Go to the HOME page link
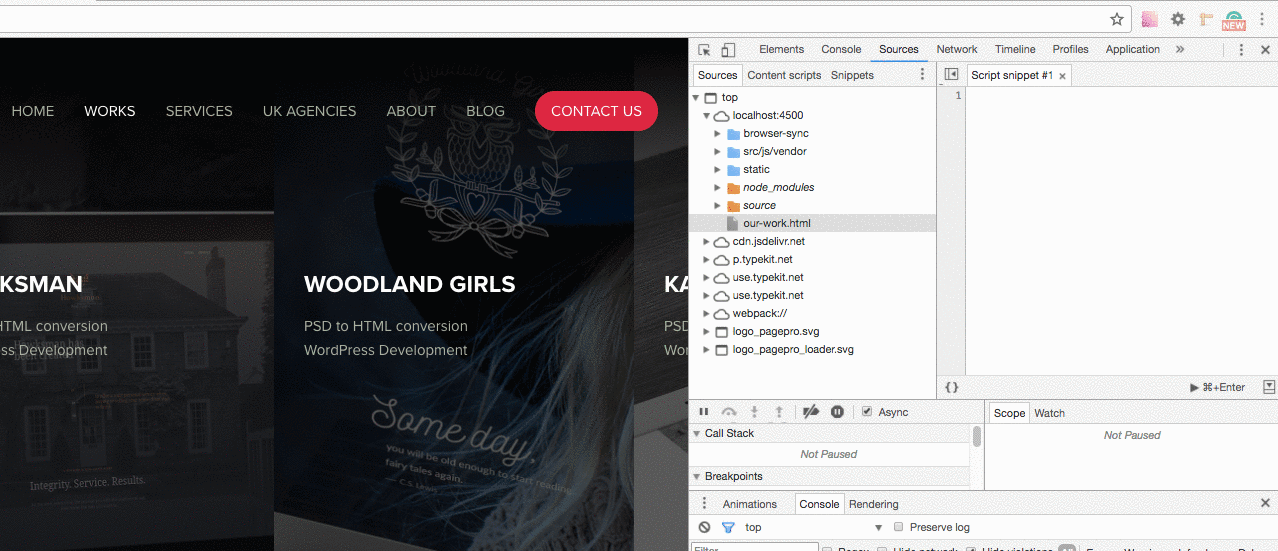Image resolution: width=1278 pixels, height=551 pixels. pyautogui.click(x=33, y=111)
